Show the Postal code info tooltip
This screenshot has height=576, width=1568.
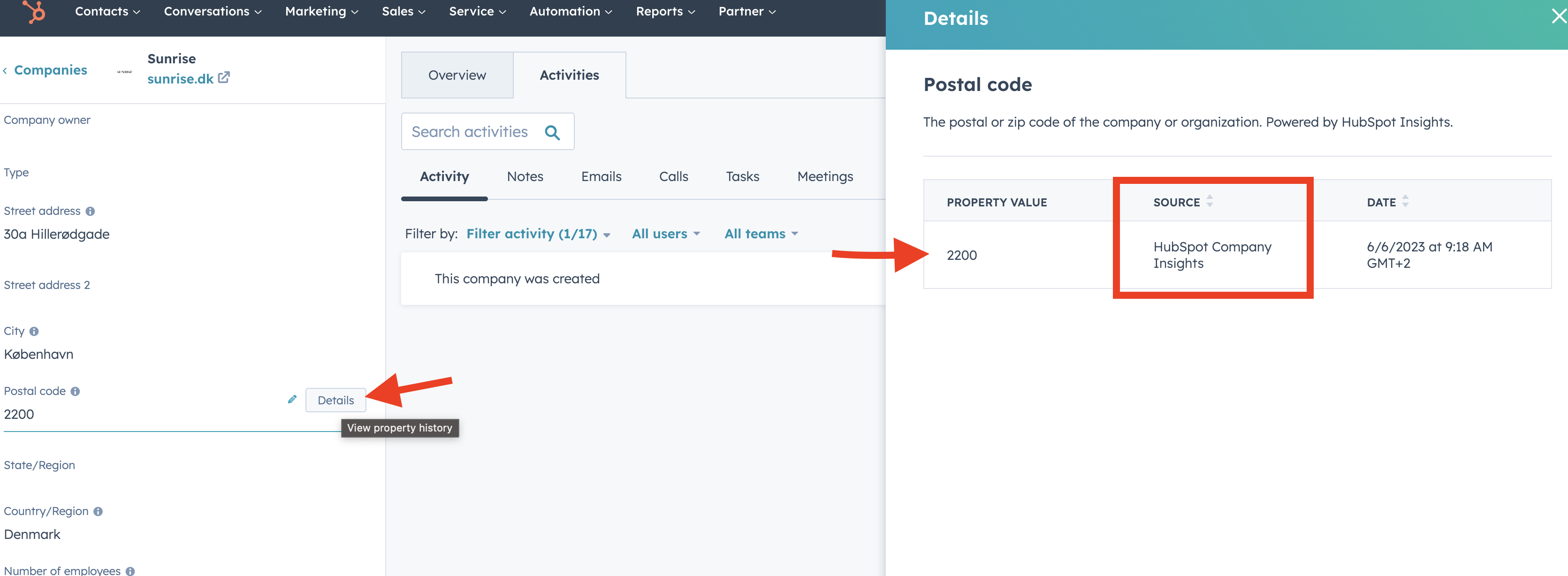[x=76, y=391]
